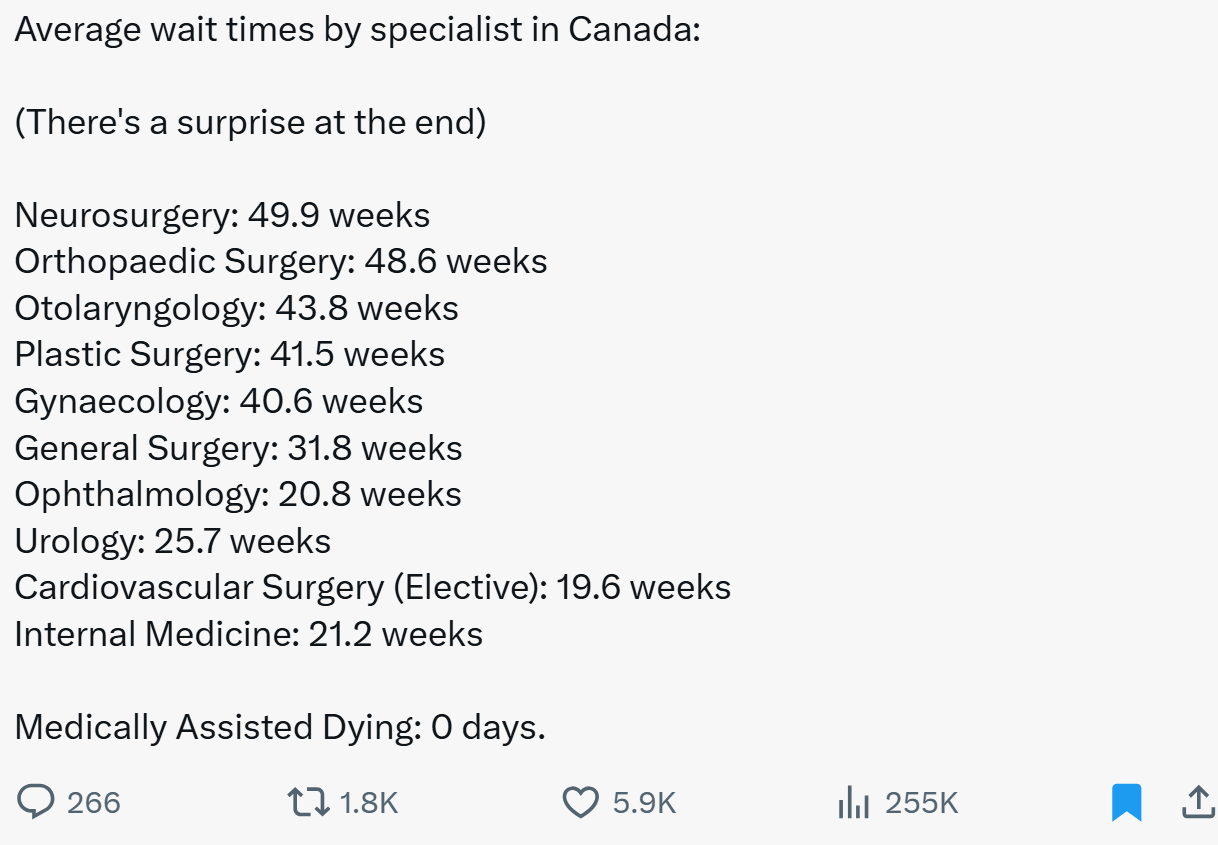The width and height of the screenshot is (1218, 845).
Task: Toggle the blue bookmark icon
Action: point(1126,802)
